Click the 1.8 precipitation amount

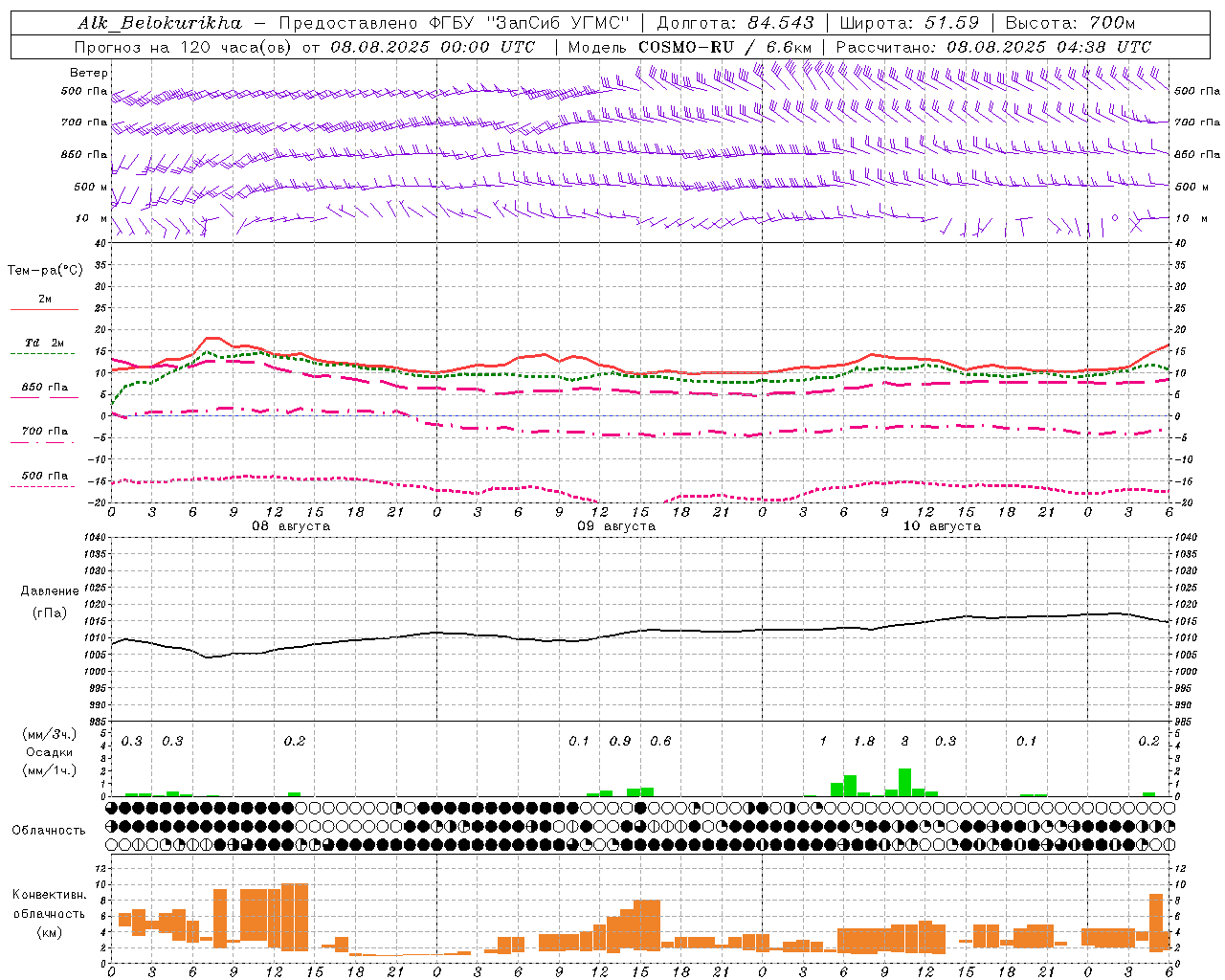864,741
